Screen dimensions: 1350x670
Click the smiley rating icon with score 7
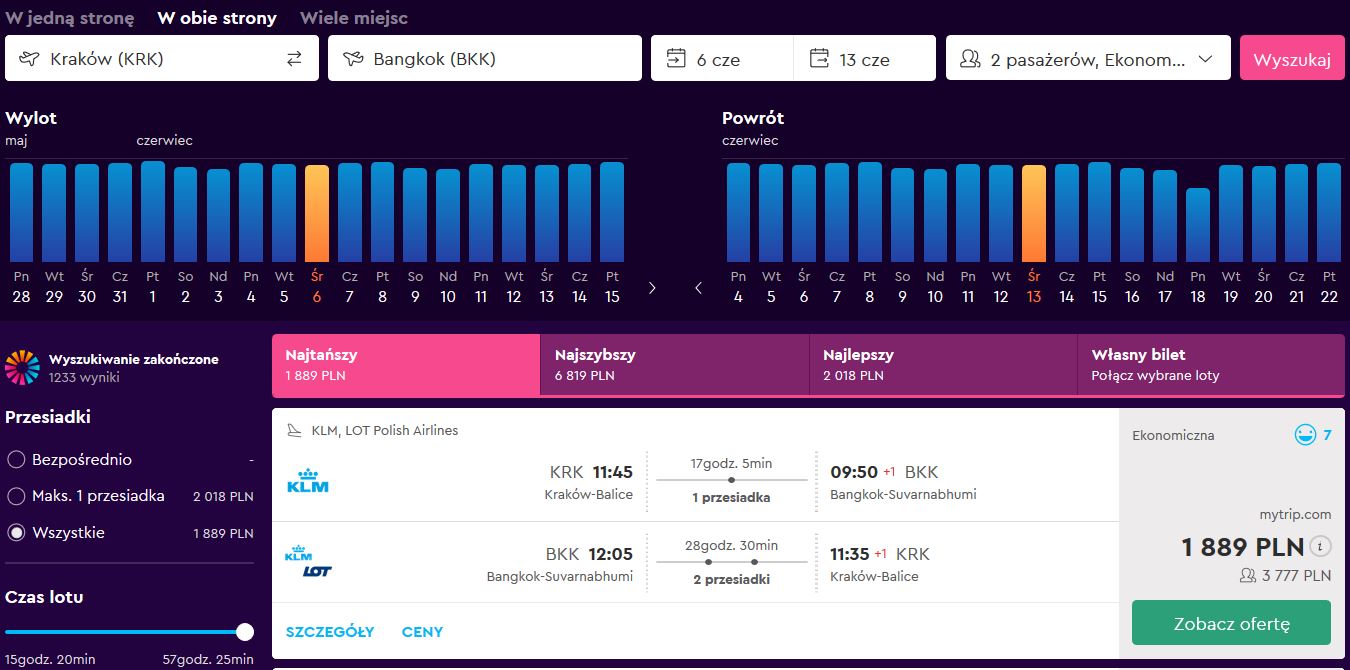[1305, 435]
